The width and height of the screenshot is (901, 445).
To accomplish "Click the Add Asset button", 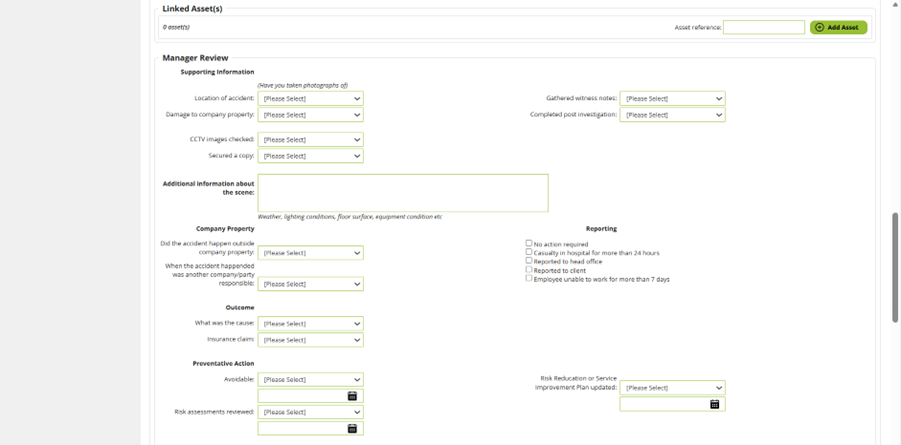I will click(838, 27).
